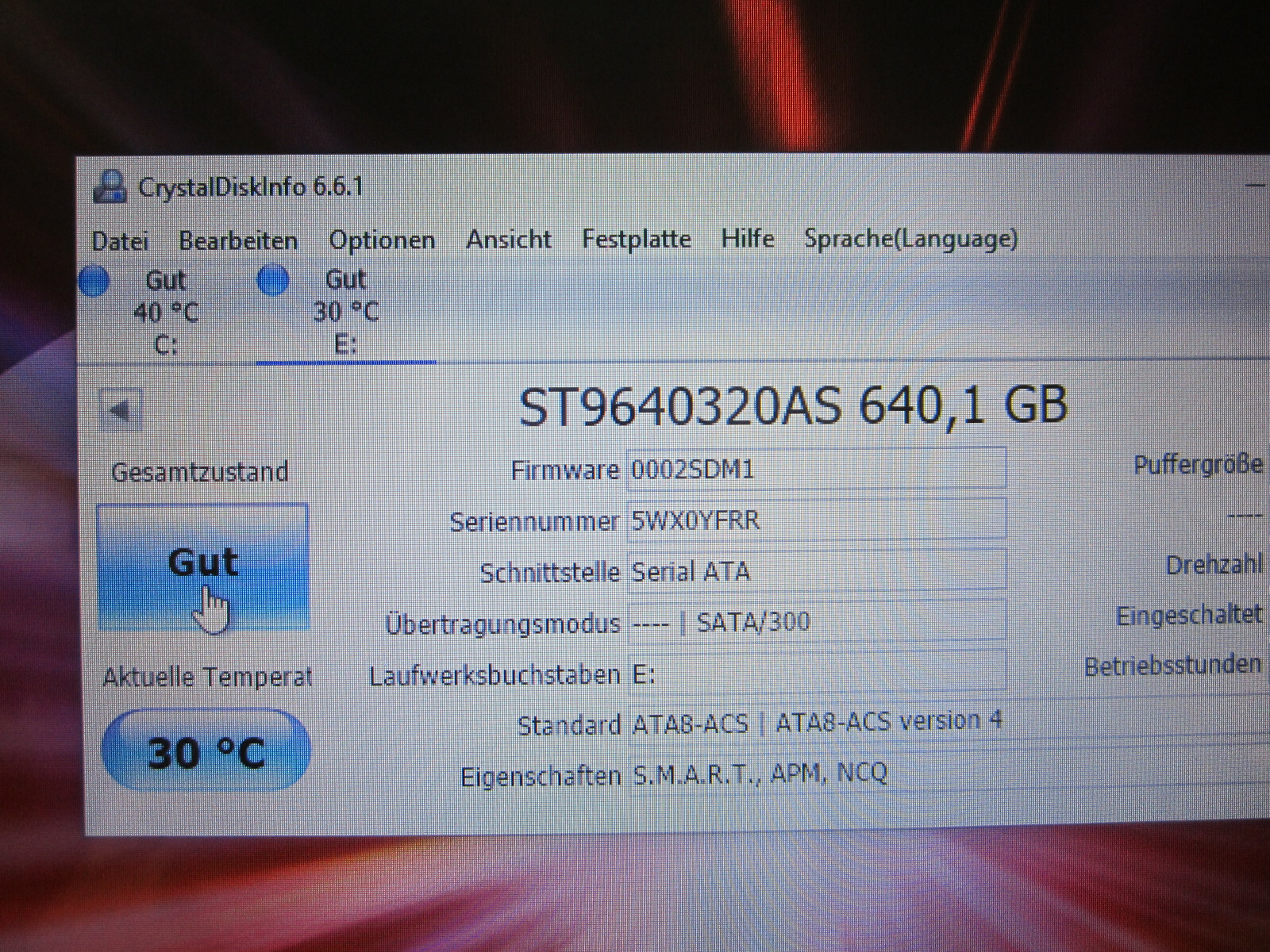Click the Drehzahl label
The image size is (1270, 952).
(1214, 566)
